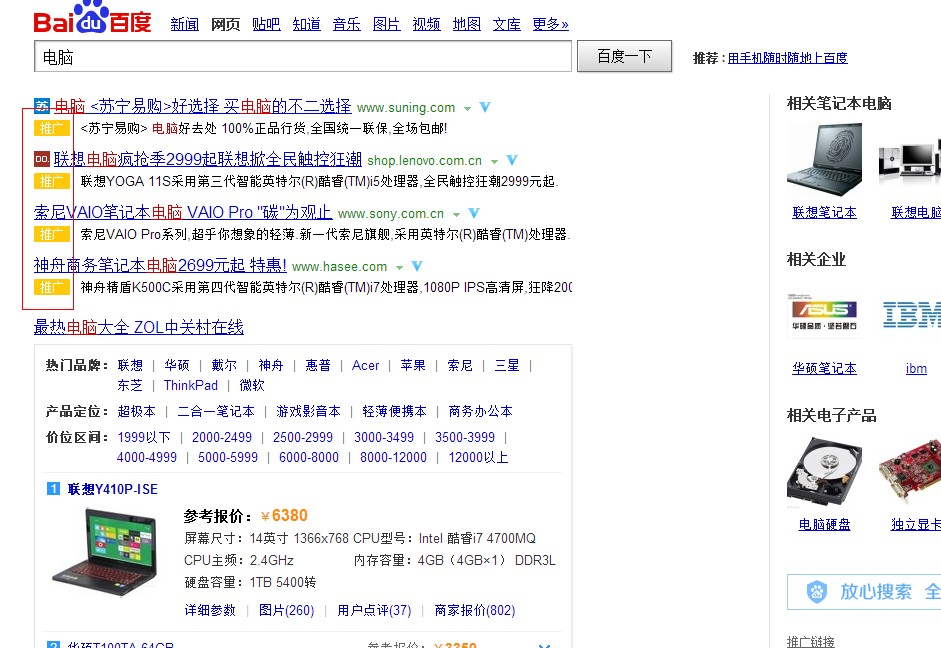Open the 视频 tab
Image resolution: width=941 pixels, height=648 pixels.
427,24
